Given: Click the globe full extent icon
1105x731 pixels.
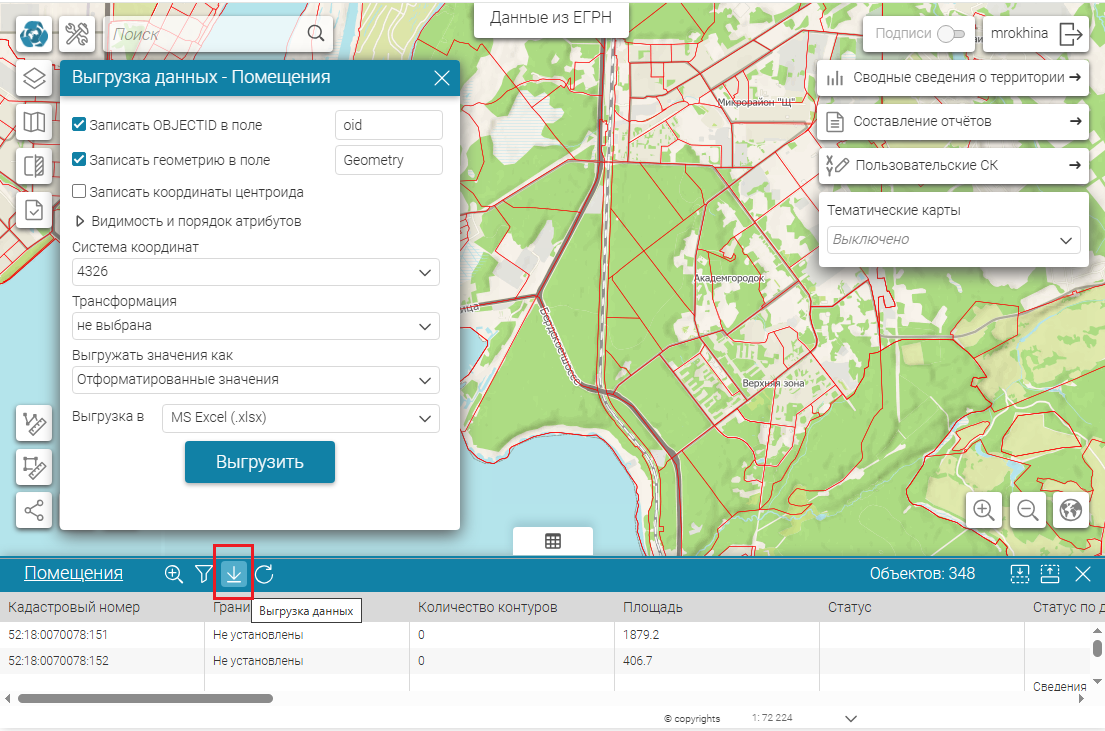Looking at the screenshot, I should (1070, 510).
